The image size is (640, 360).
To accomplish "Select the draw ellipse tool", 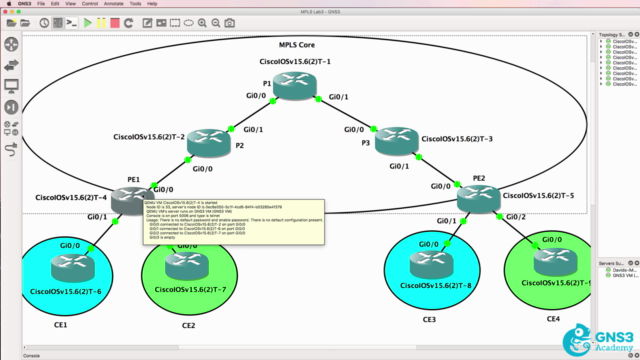I will (189, 23).
